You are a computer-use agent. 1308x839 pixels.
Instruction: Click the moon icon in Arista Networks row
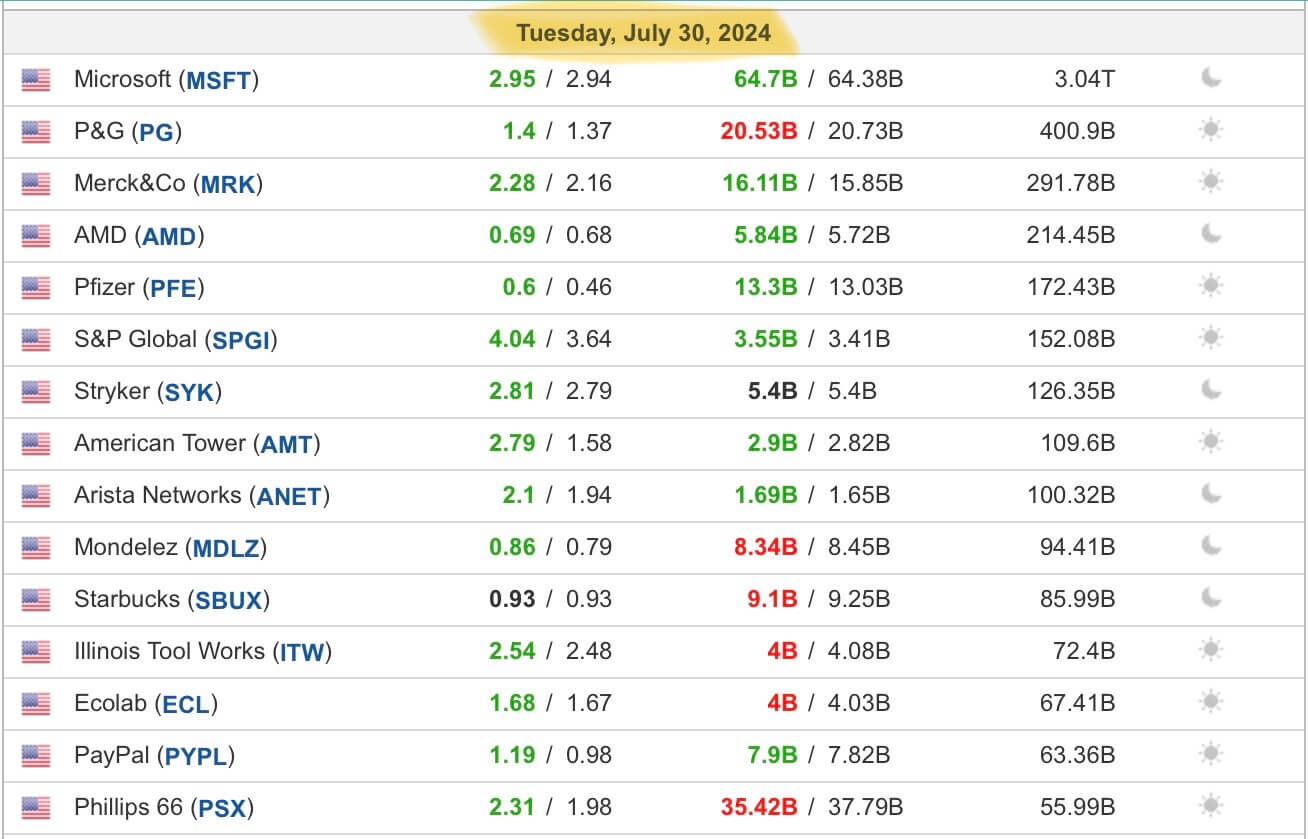[x=1211, y=494]
